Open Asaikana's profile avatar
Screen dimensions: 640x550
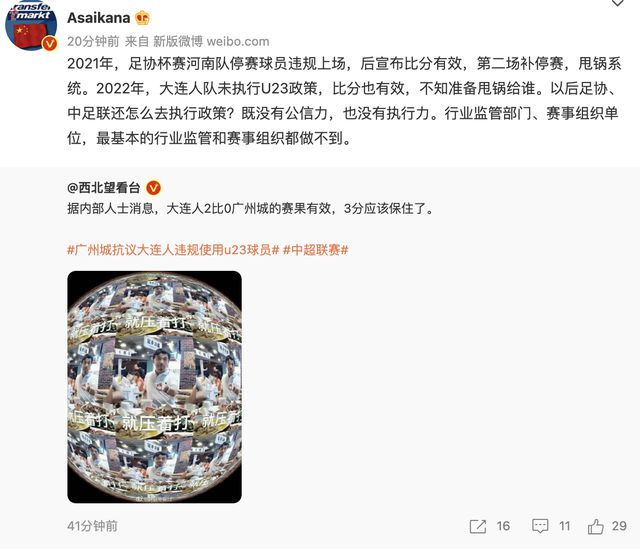[x=31, y=24]
